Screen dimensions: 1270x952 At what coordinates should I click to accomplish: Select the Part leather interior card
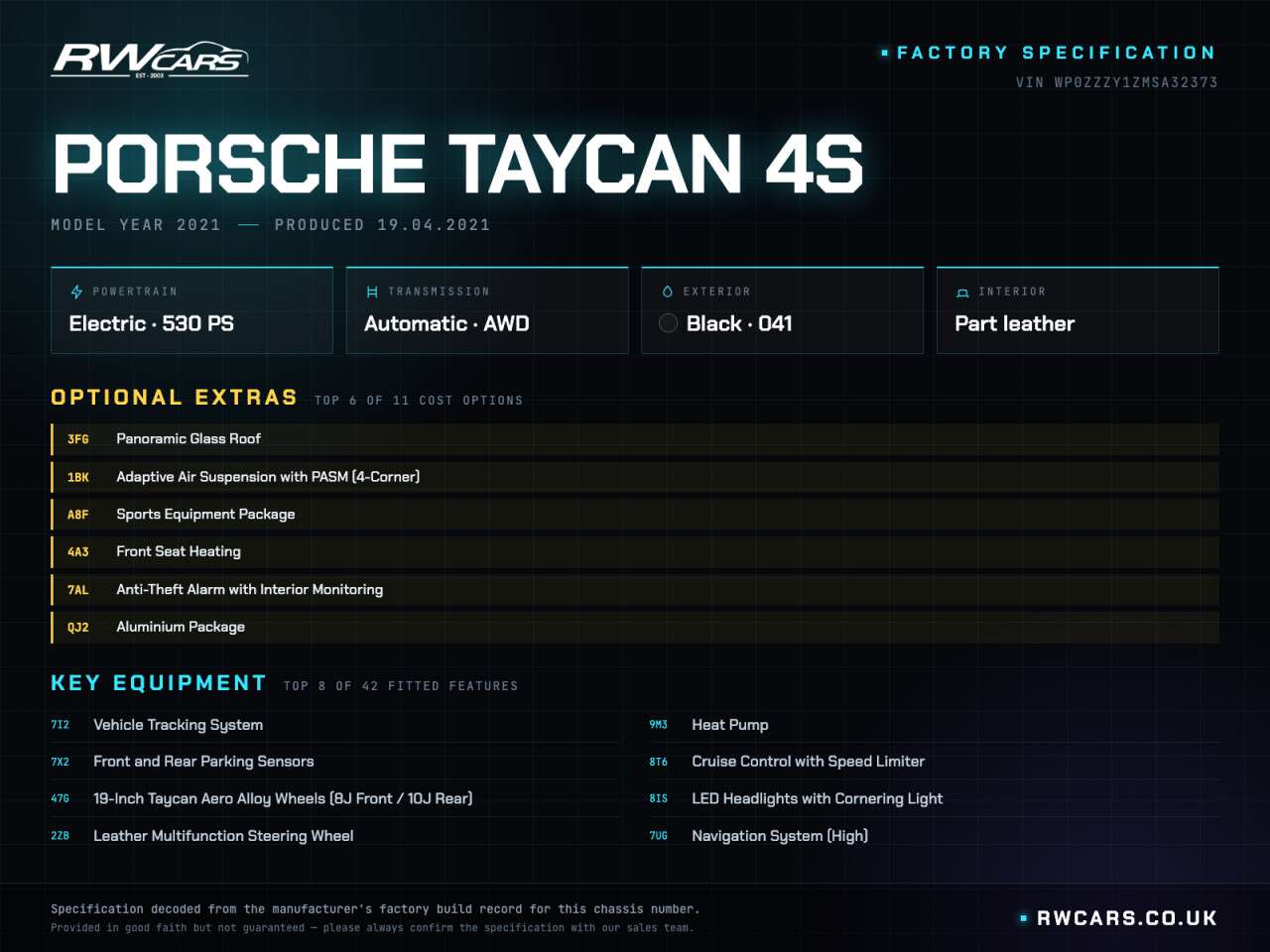[1078, 310]
